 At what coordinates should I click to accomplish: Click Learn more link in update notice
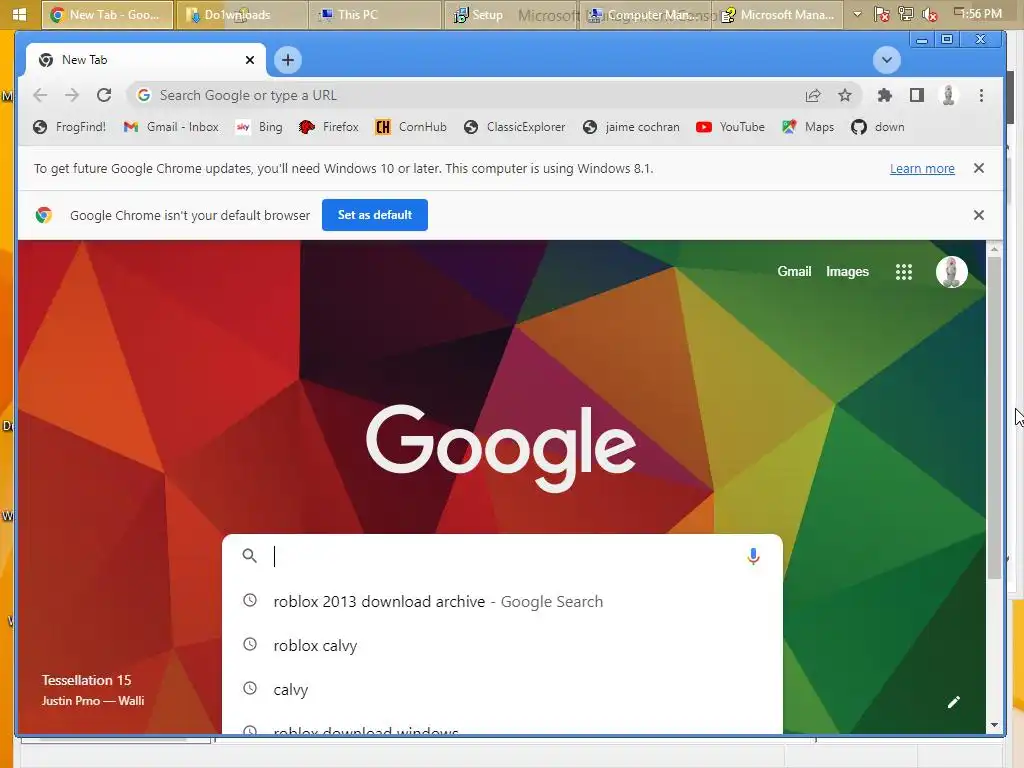click(921, 168)
